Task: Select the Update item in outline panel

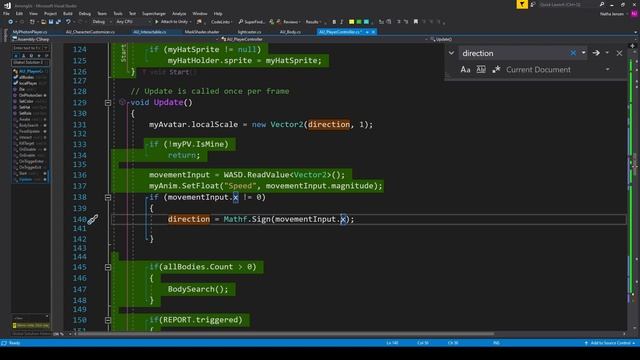Action: point(26,179)
